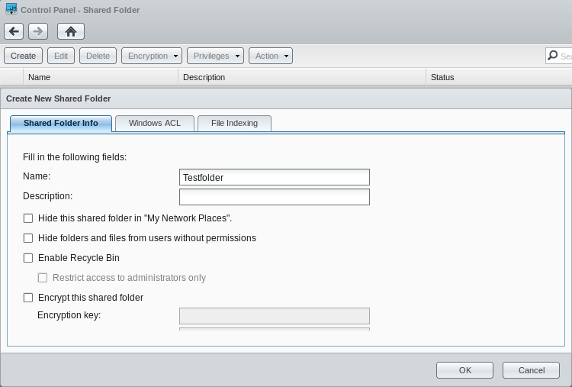The height and width of the screenshot is (387, 572).
Task: Cancel the new shared folder dialog
Action: point(531,370)
